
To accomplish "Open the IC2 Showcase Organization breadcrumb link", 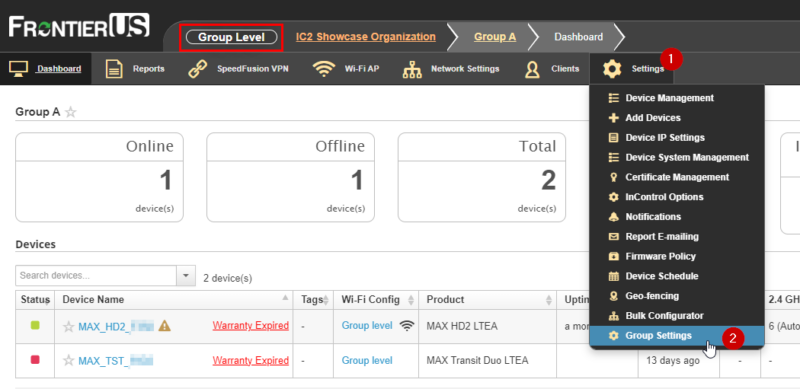I will (x=366, y=37).
